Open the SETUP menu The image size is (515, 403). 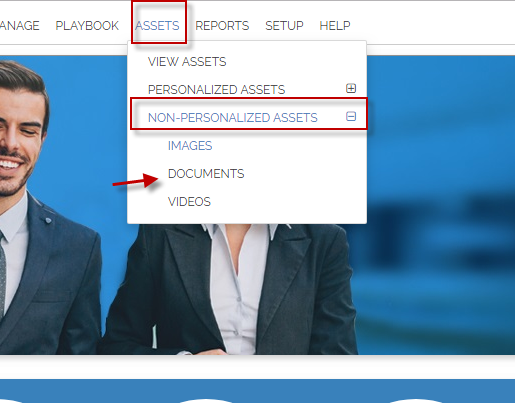(x=284, y=26)
